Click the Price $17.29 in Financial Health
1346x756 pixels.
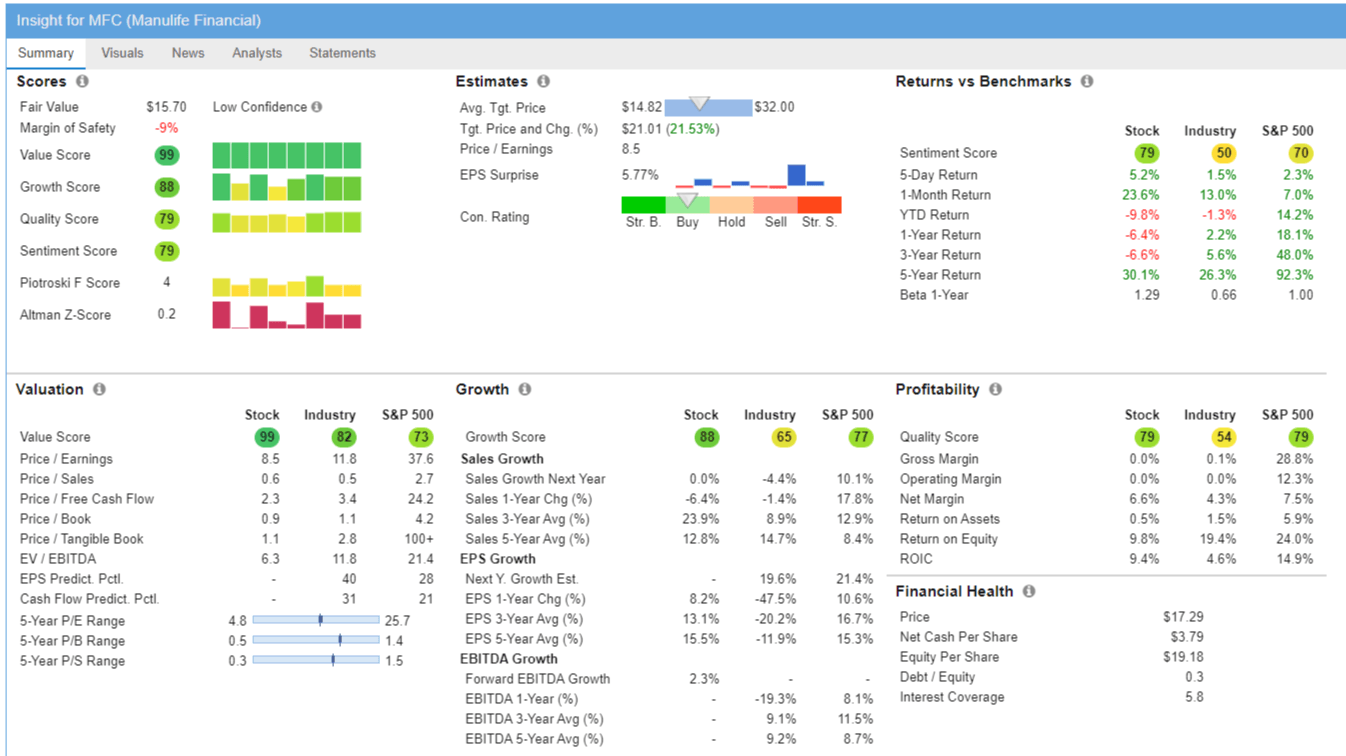point(1184,617)
